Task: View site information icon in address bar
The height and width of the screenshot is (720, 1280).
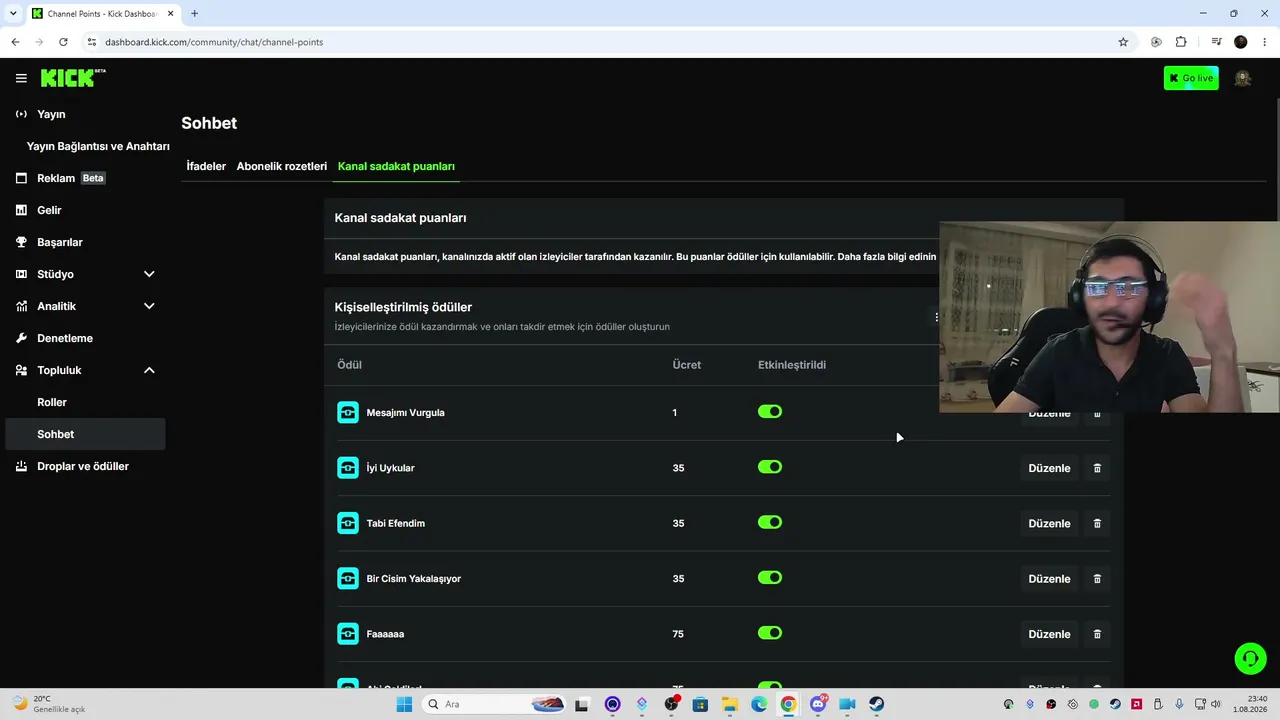Action: (x=91, y=42)
